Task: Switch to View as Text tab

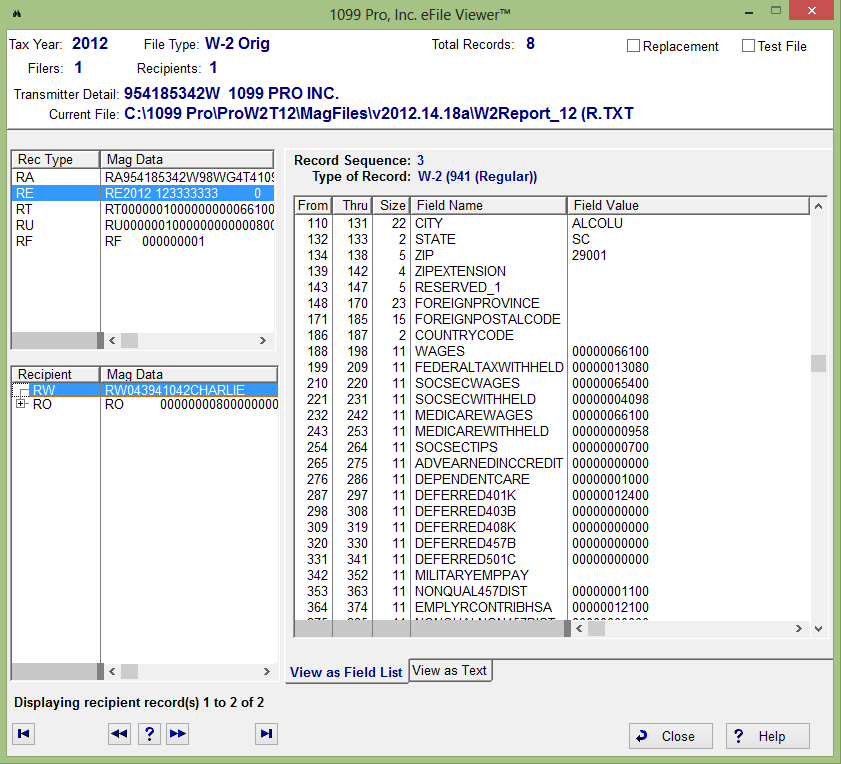Action: coord(449,671)
